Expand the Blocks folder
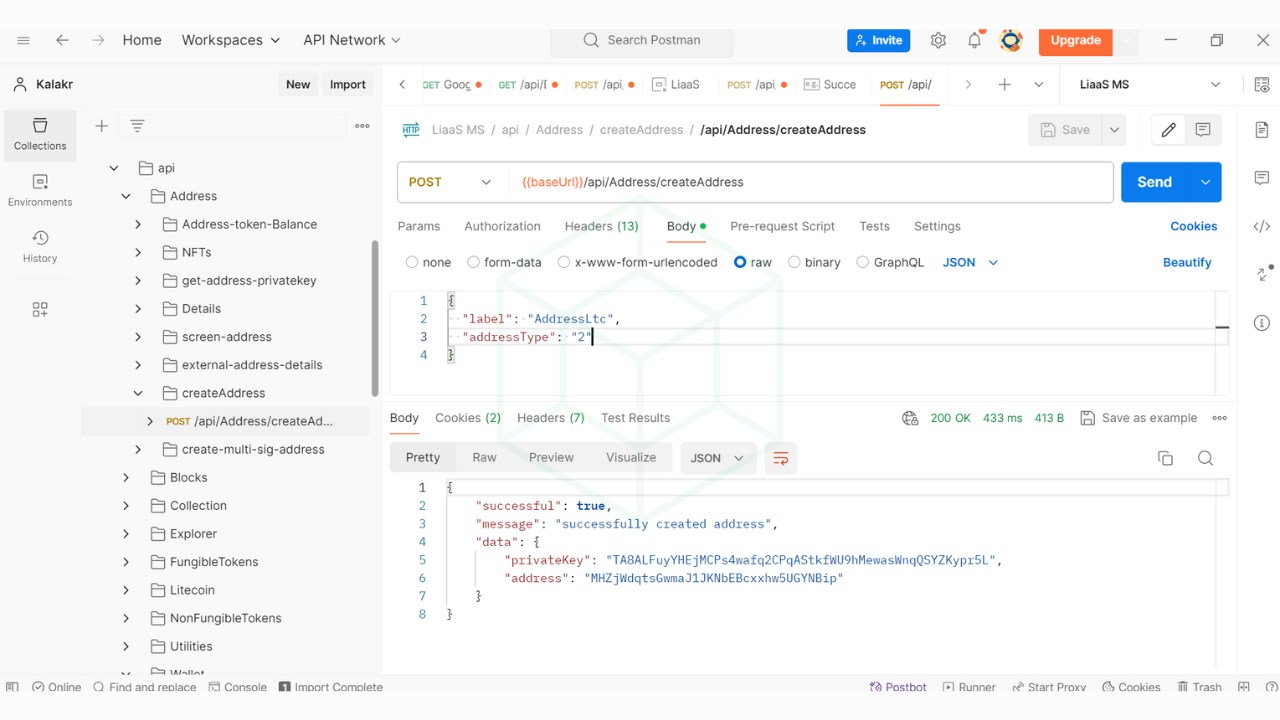1280x720 pixels. (126, 478)
